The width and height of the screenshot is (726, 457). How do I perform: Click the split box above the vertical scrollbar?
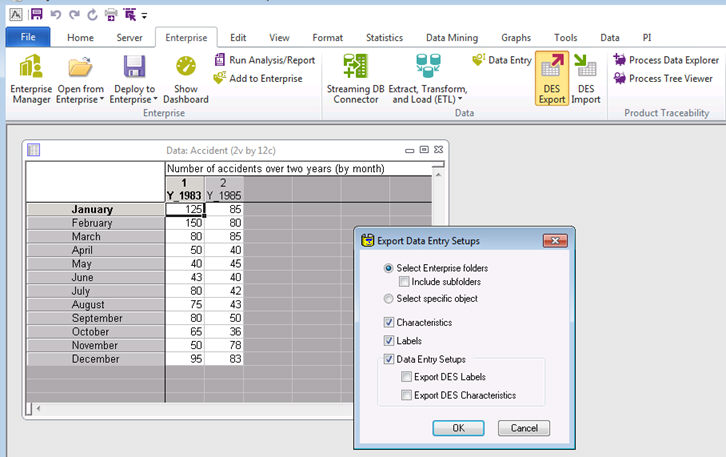(438, 164)
